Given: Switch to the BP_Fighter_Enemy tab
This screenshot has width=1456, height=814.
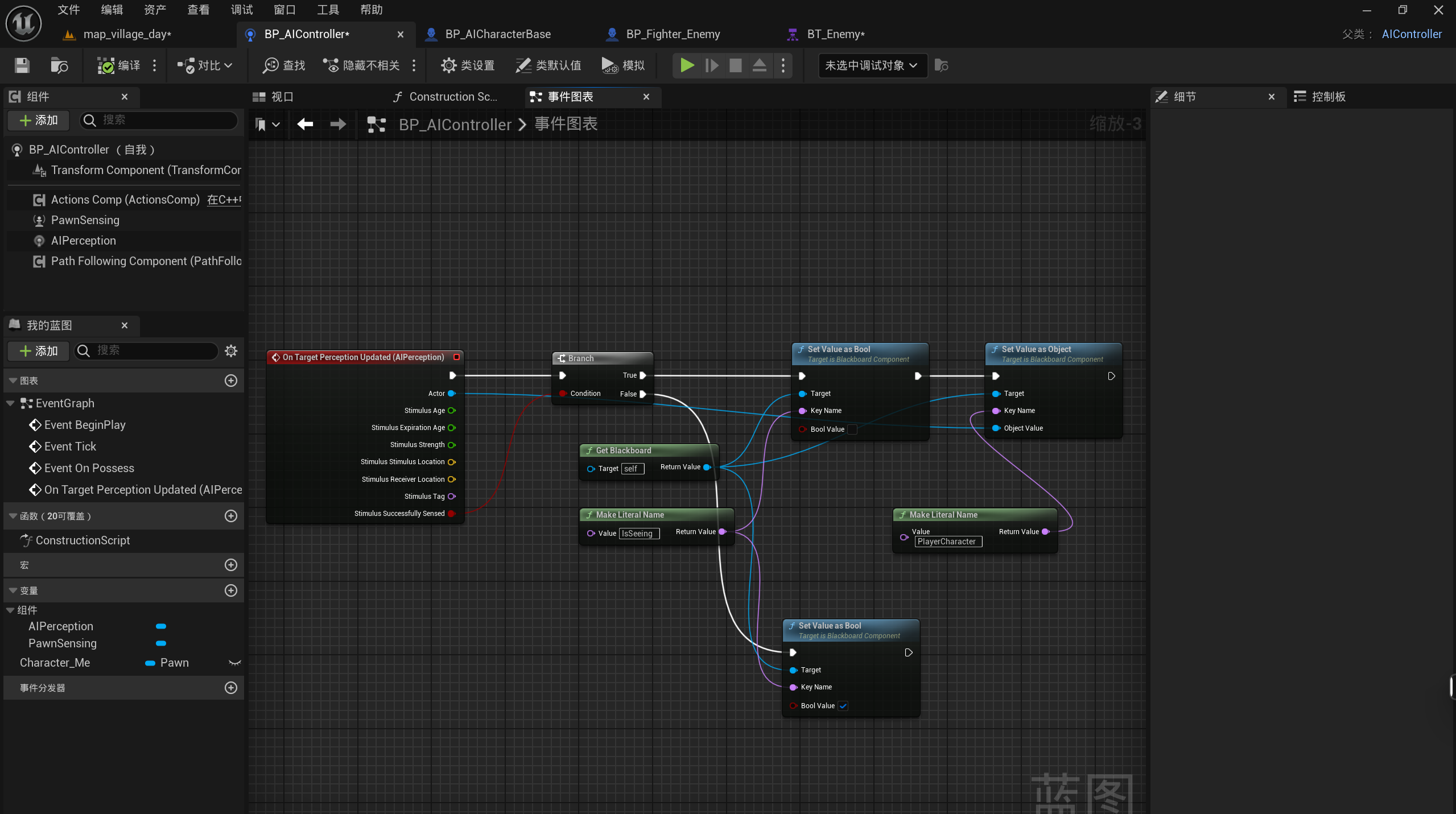Looking at the screenshot, I should pyautogui.click(x=673, y=34).
